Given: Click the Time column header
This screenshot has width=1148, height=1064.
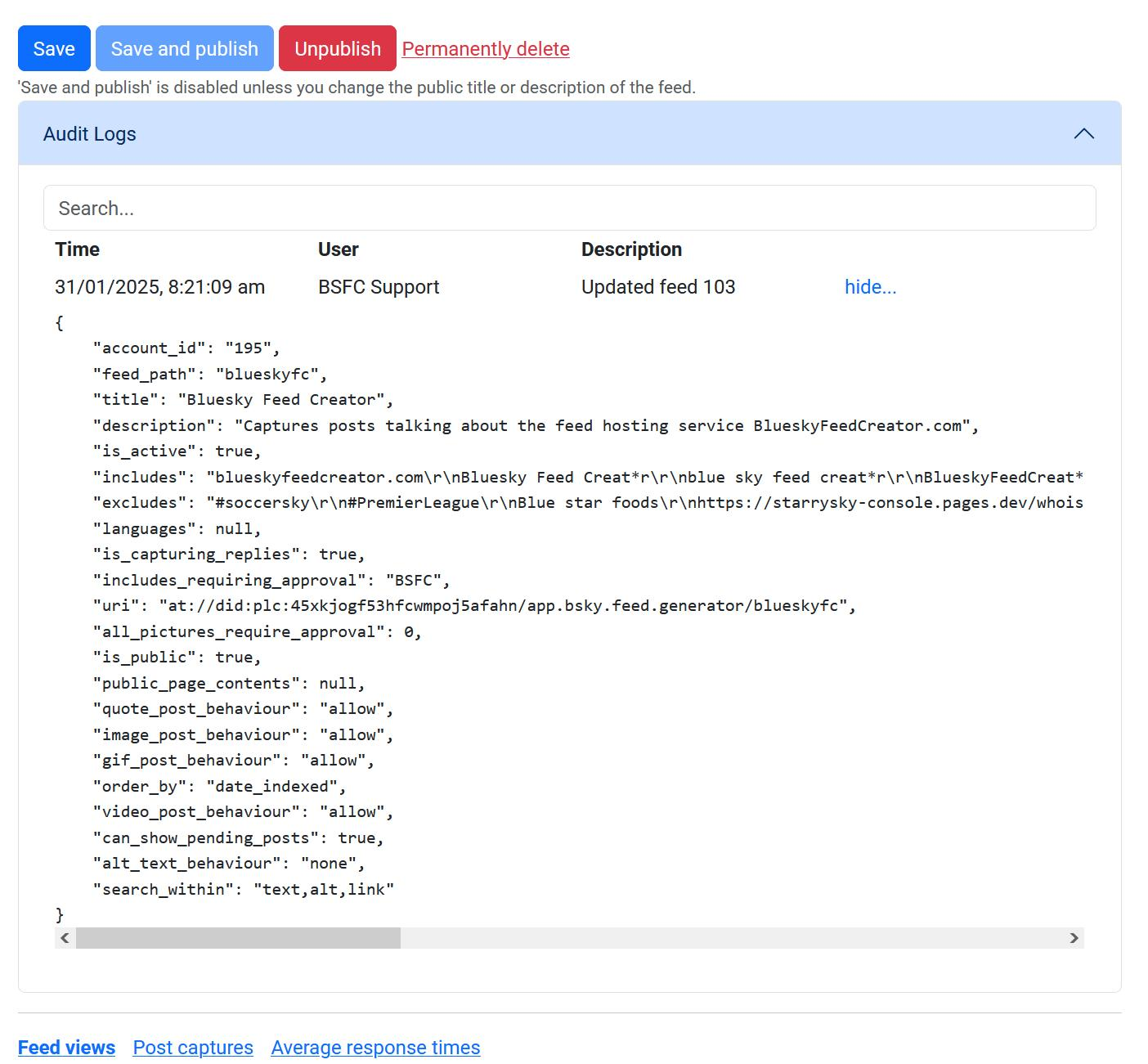Looking at the screenshot, I should click(x=77, y=249).
